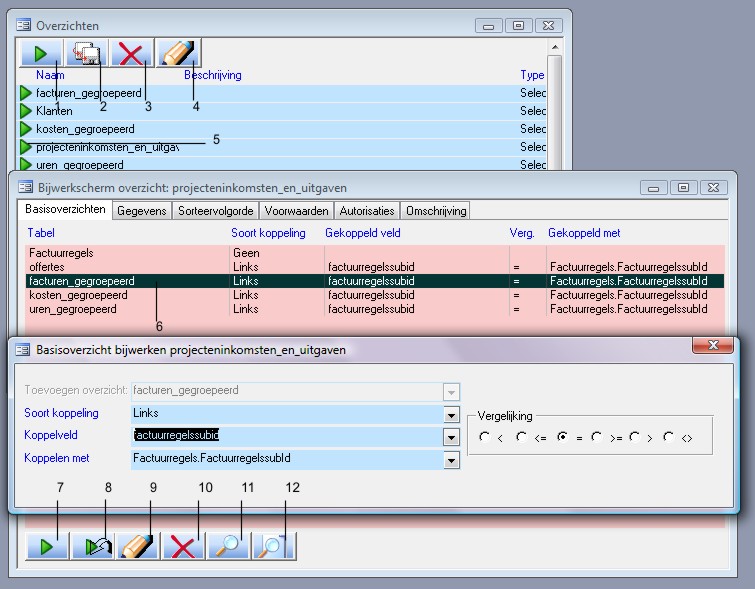Select the offertes row in the table

tap(375, 267)
